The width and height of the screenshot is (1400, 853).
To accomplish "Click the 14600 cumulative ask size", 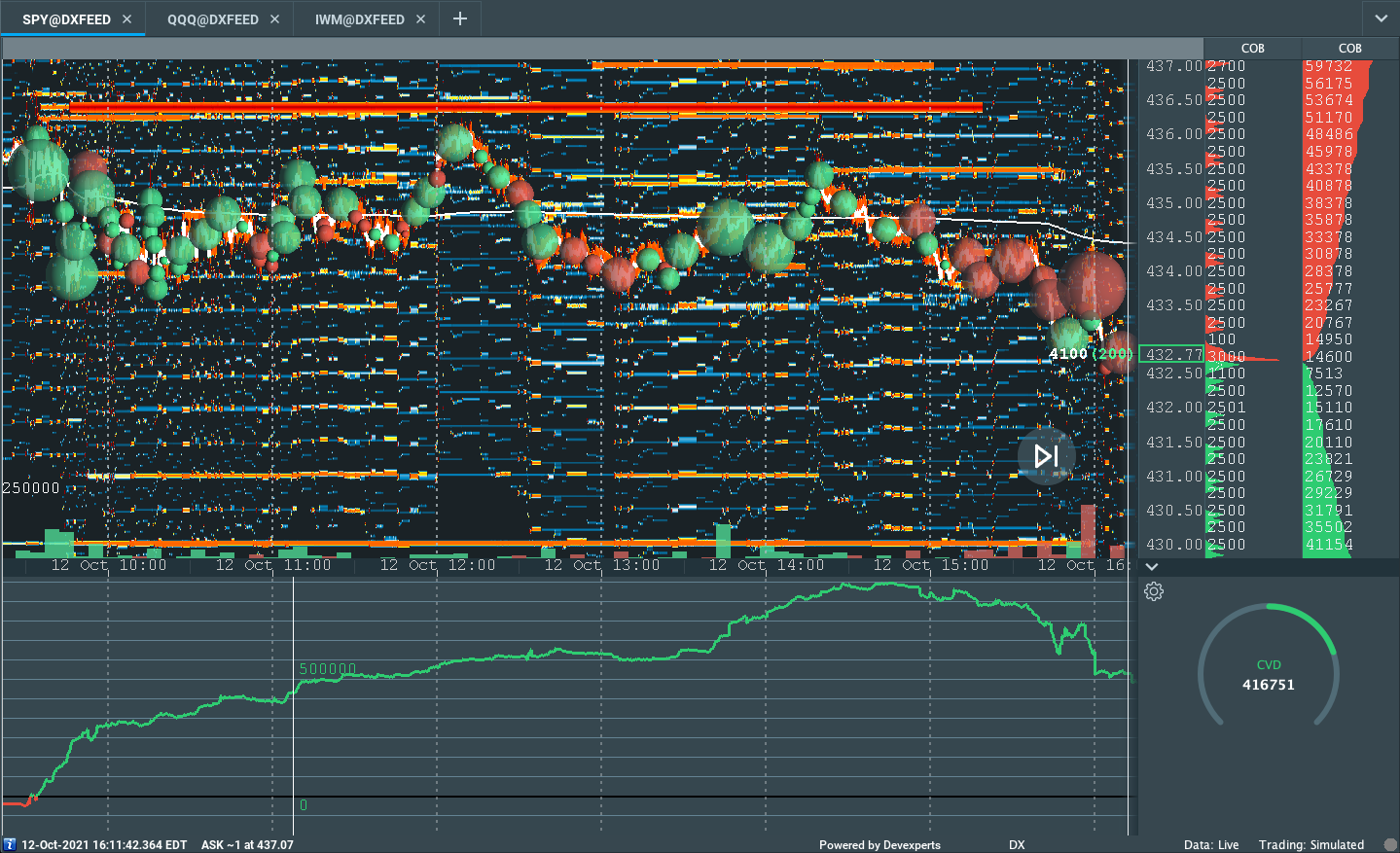I will (1328, 357).
